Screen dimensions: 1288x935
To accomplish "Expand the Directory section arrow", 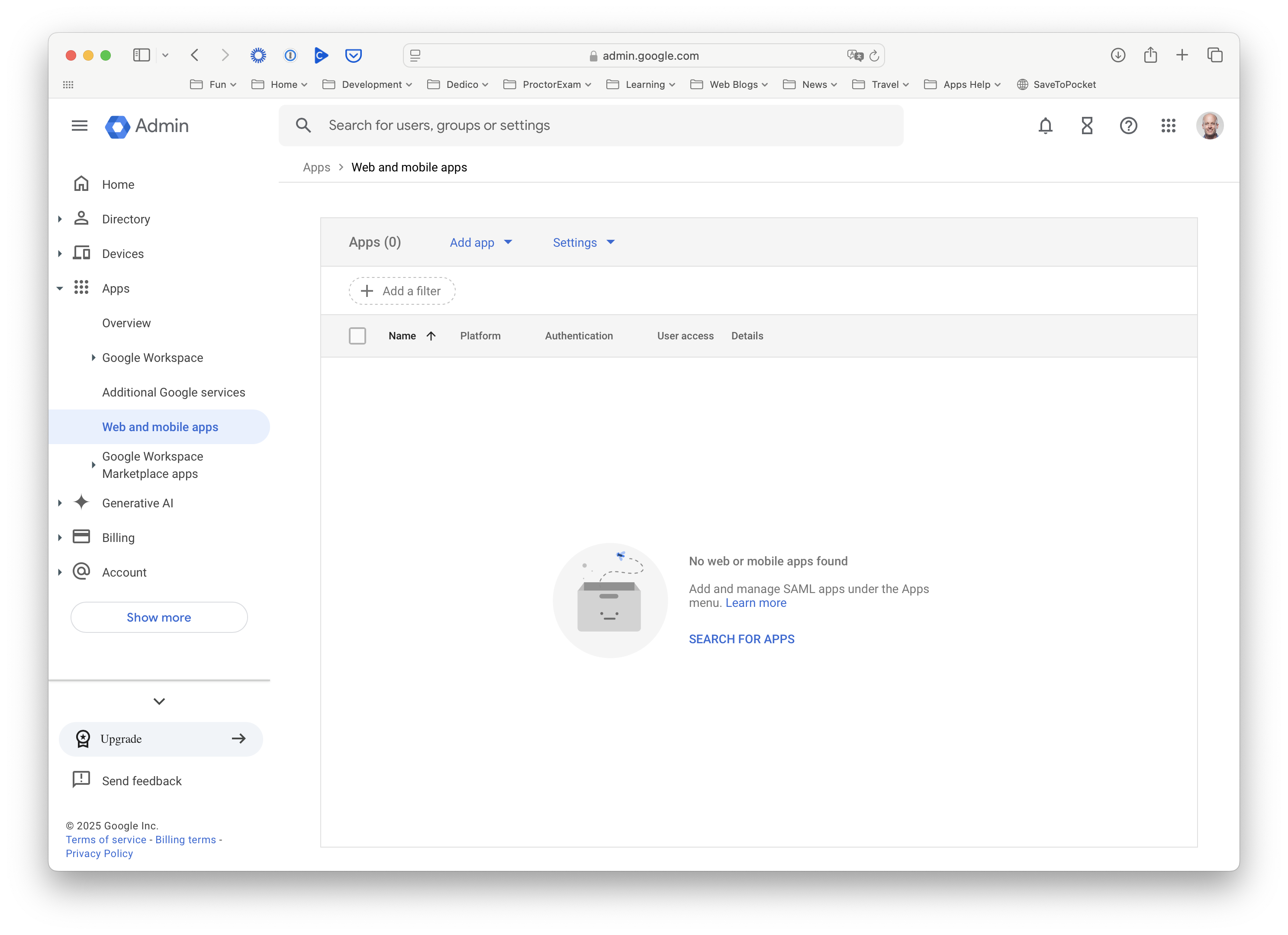I will pyautogui.click(x=60, y=219).
